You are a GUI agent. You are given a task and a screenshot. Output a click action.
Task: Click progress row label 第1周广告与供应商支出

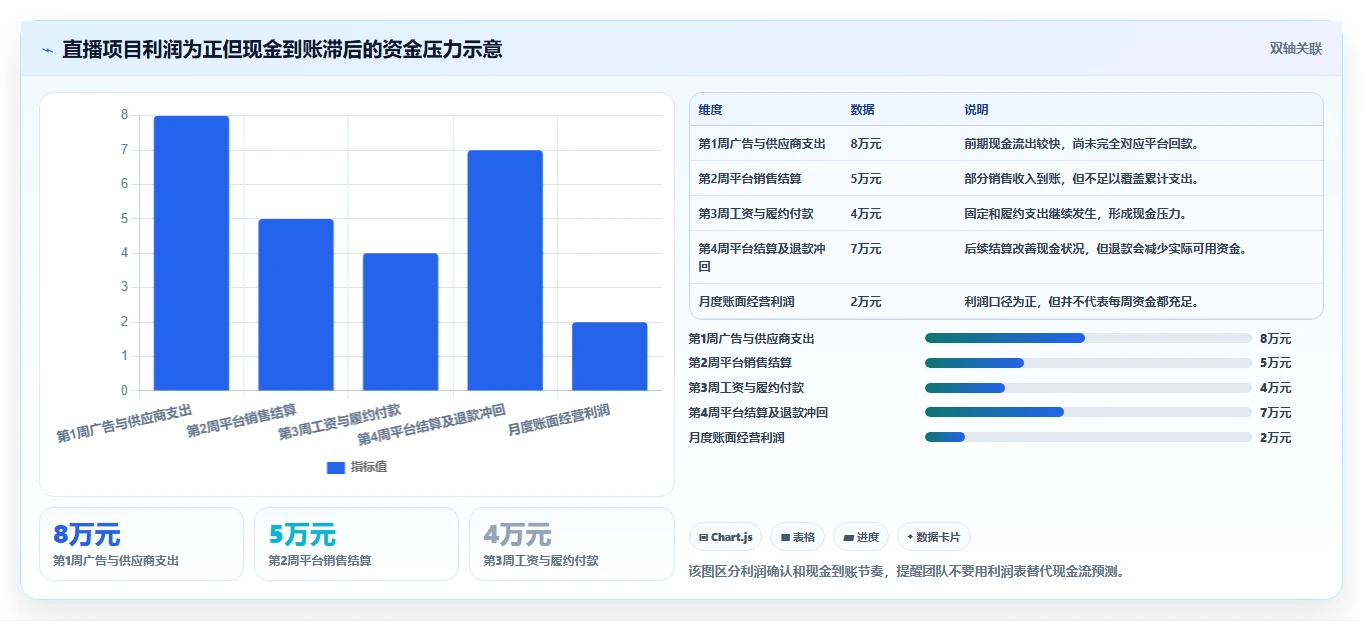[x=752, y=339]
